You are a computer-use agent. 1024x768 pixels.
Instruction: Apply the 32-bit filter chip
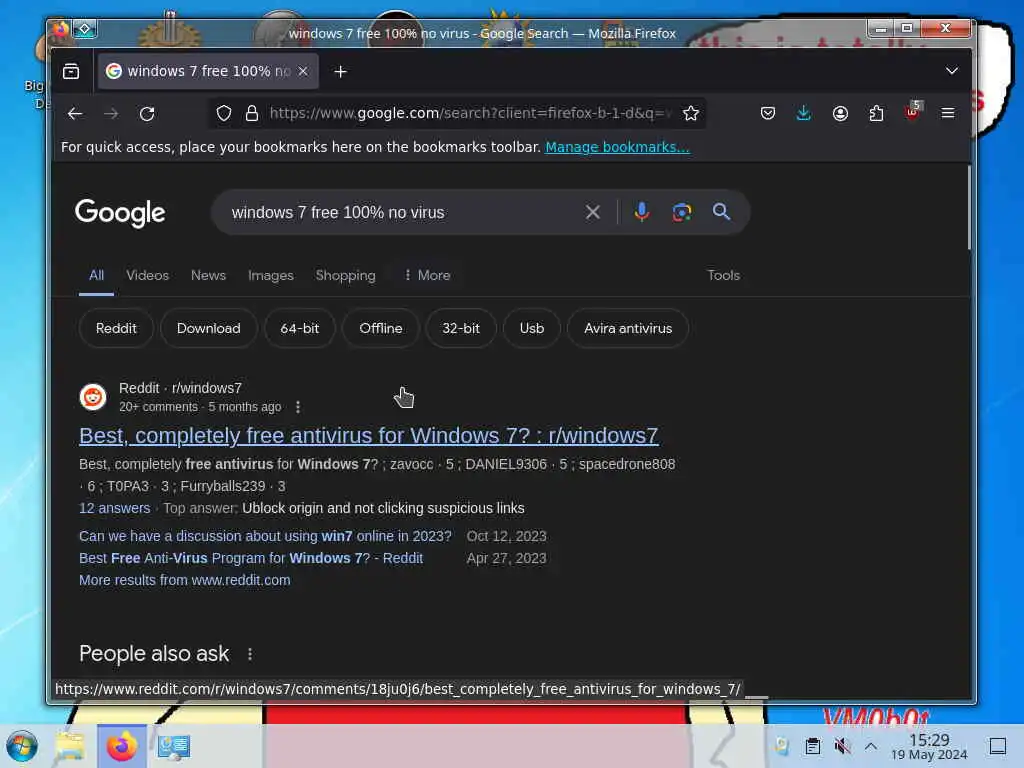click(461, 328)
